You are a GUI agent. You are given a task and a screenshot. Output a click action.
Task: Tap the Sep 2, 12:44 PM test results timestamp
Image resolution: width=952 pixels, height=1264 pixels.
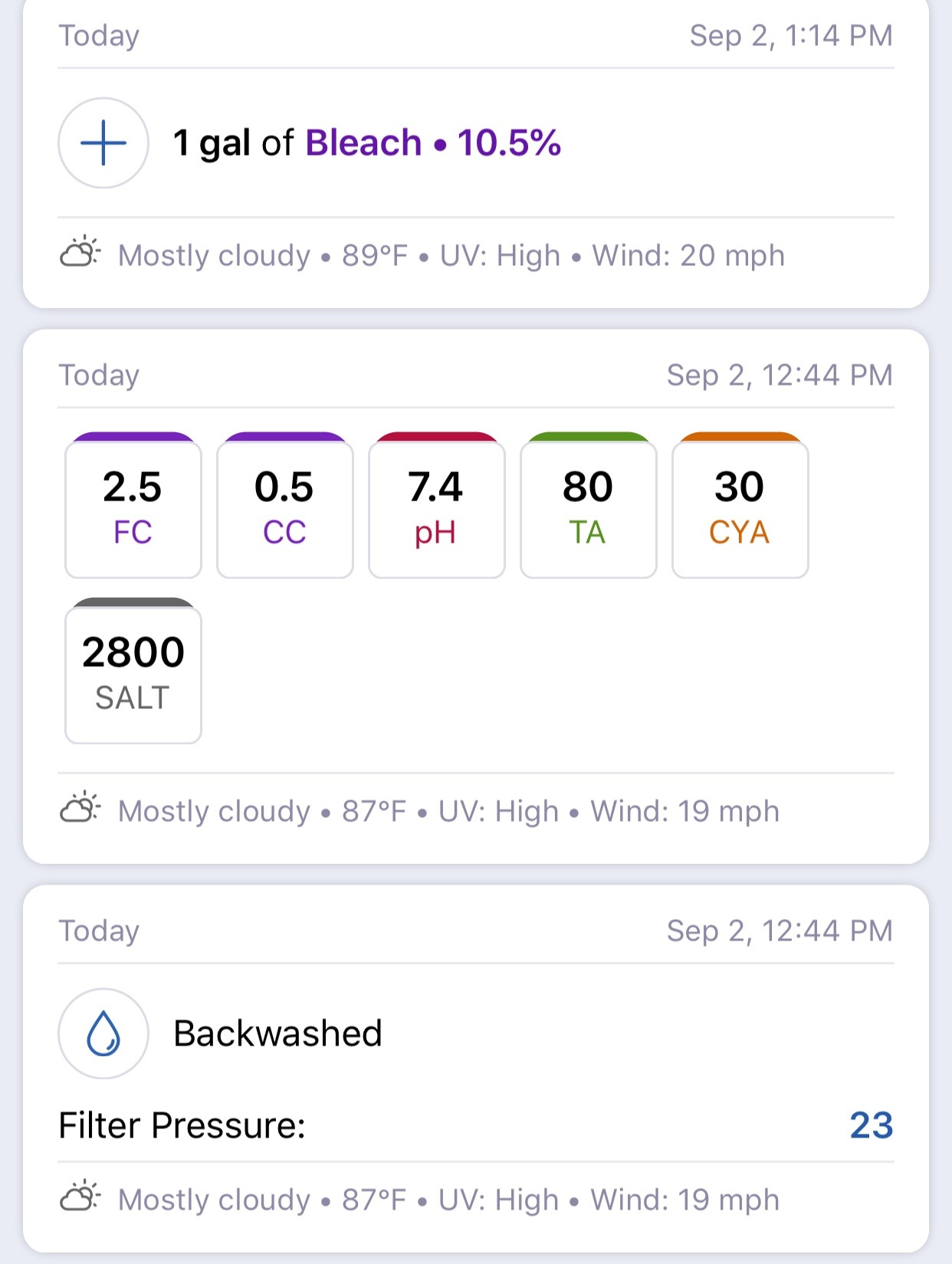click(x=780, y=375)
